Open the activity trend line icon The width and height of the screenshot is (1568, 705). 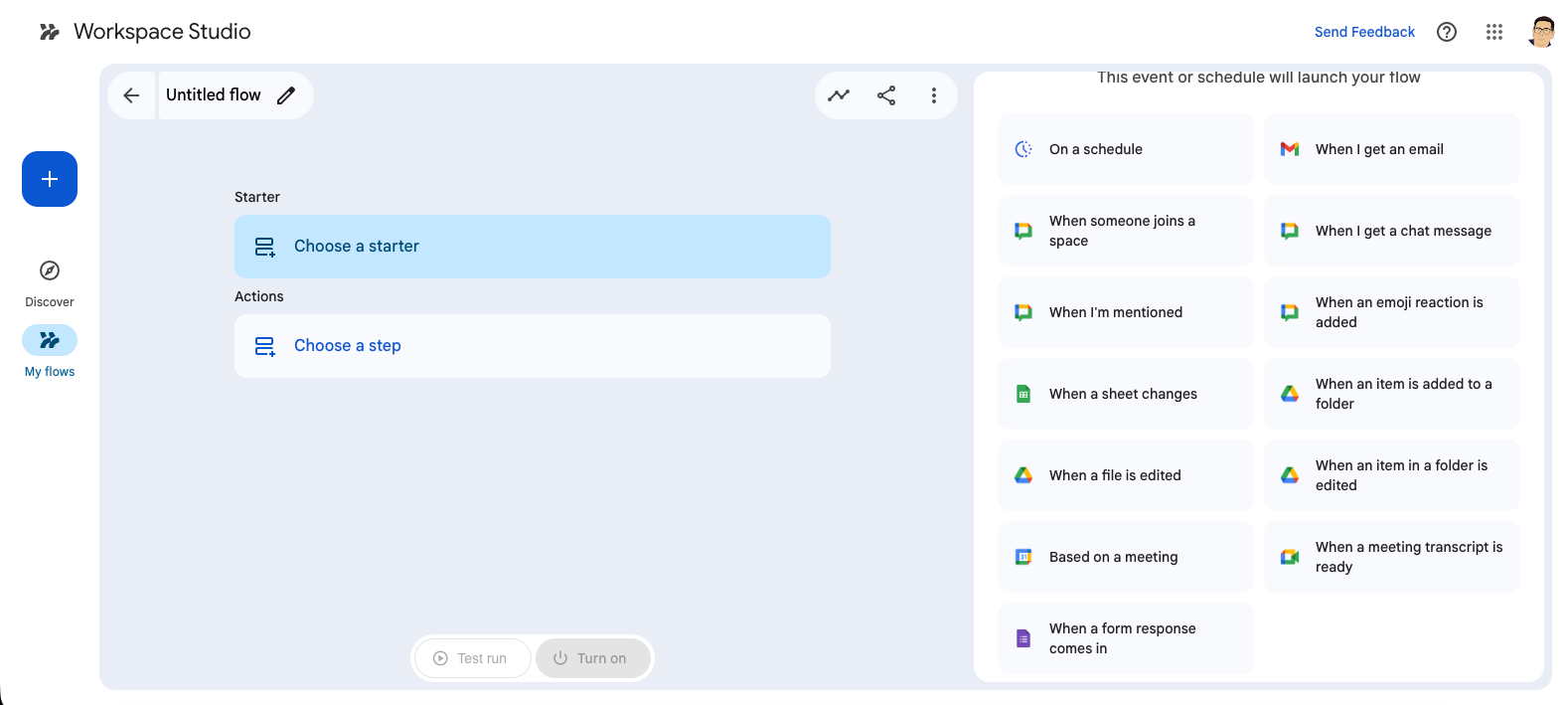pyautogui.click(x=839, y=95)
